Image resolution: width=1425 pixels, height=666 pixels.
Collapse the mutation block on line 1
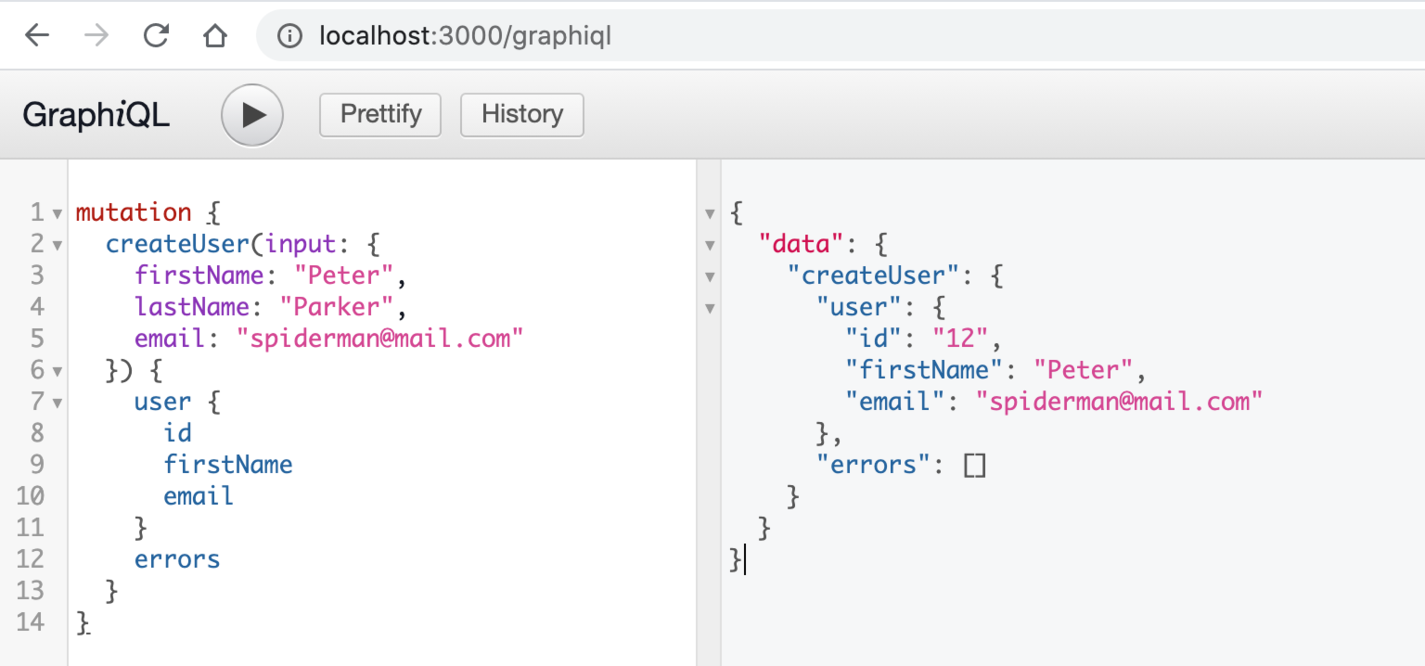coord(57,213)
